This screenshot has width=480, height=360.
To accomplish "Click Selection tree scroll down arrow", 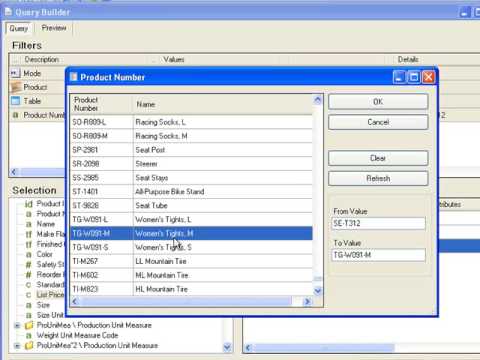I will (x=227, y=347).
